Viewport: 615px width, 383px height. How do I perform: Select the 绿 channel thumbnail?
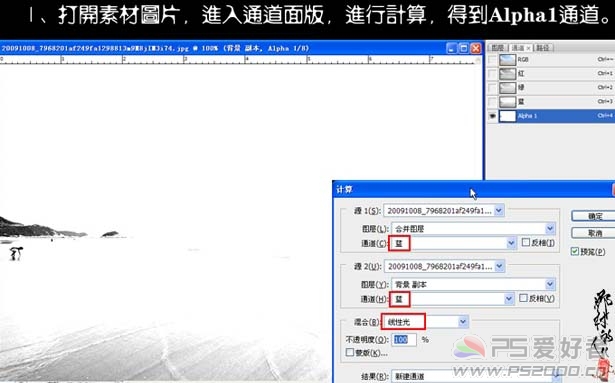507,88
